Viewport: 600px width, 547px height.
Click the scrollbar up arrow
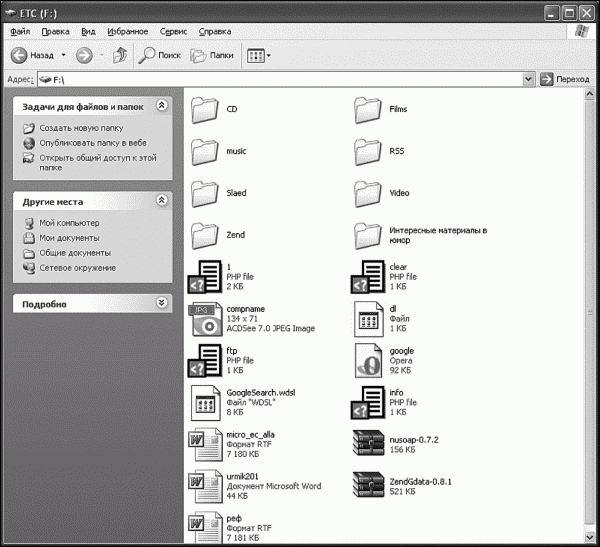[590, 94]
